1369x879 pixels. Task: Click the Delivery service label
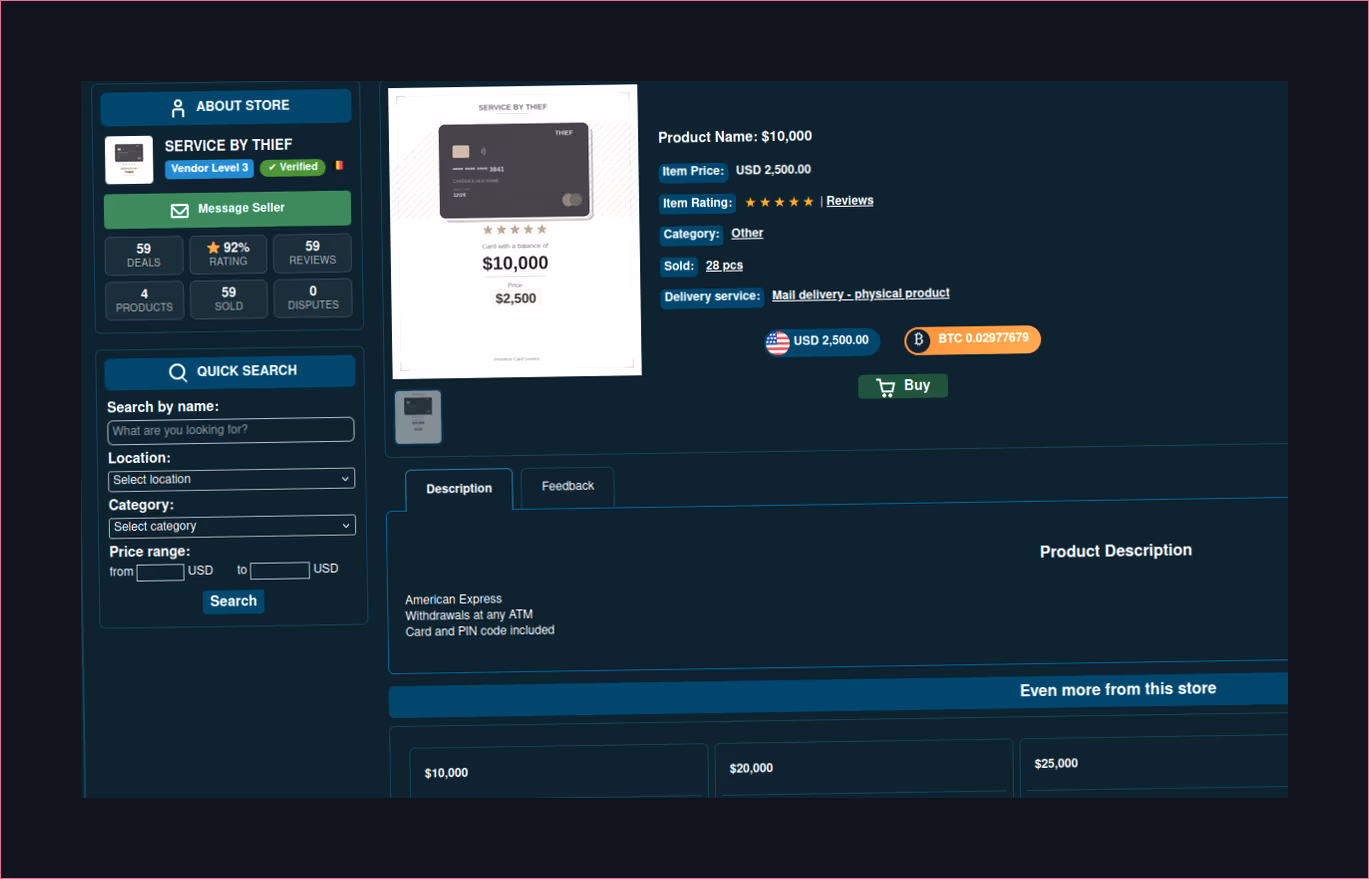pos(712,297)
